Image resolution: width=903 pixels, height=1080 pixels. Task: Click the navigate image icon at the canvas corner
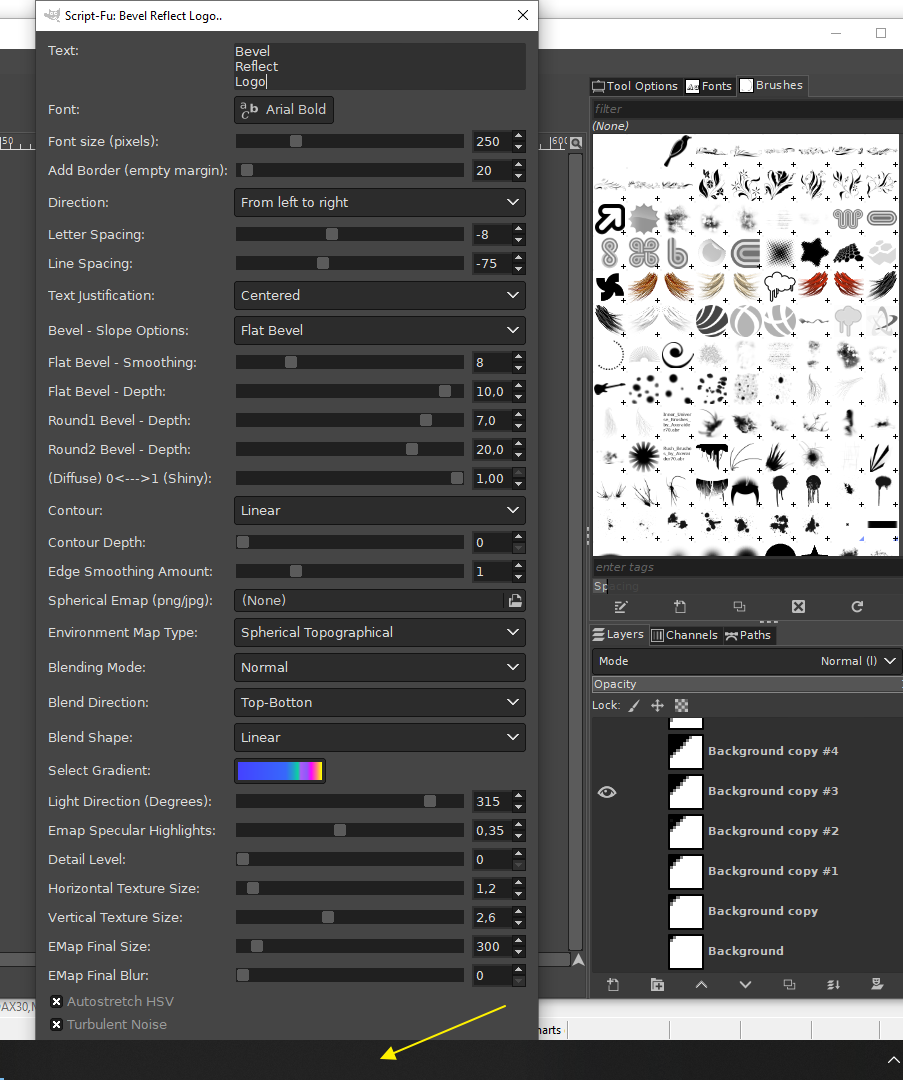click(x=579, y=959)
